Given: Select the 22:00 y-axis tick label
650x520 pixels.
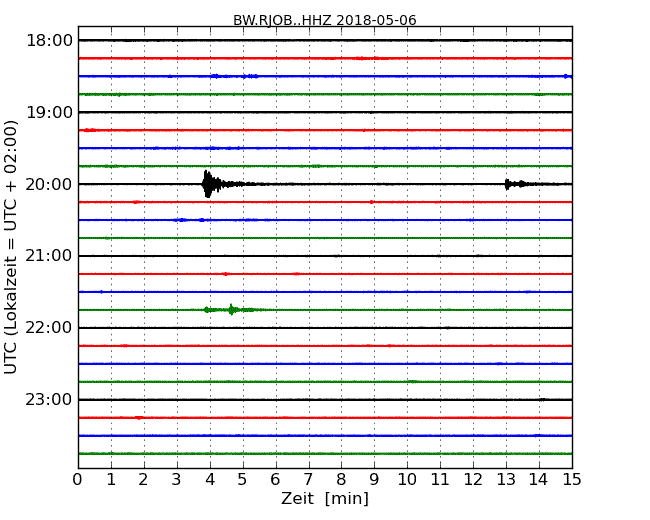Looking at the screenshot, I should 49,328.
